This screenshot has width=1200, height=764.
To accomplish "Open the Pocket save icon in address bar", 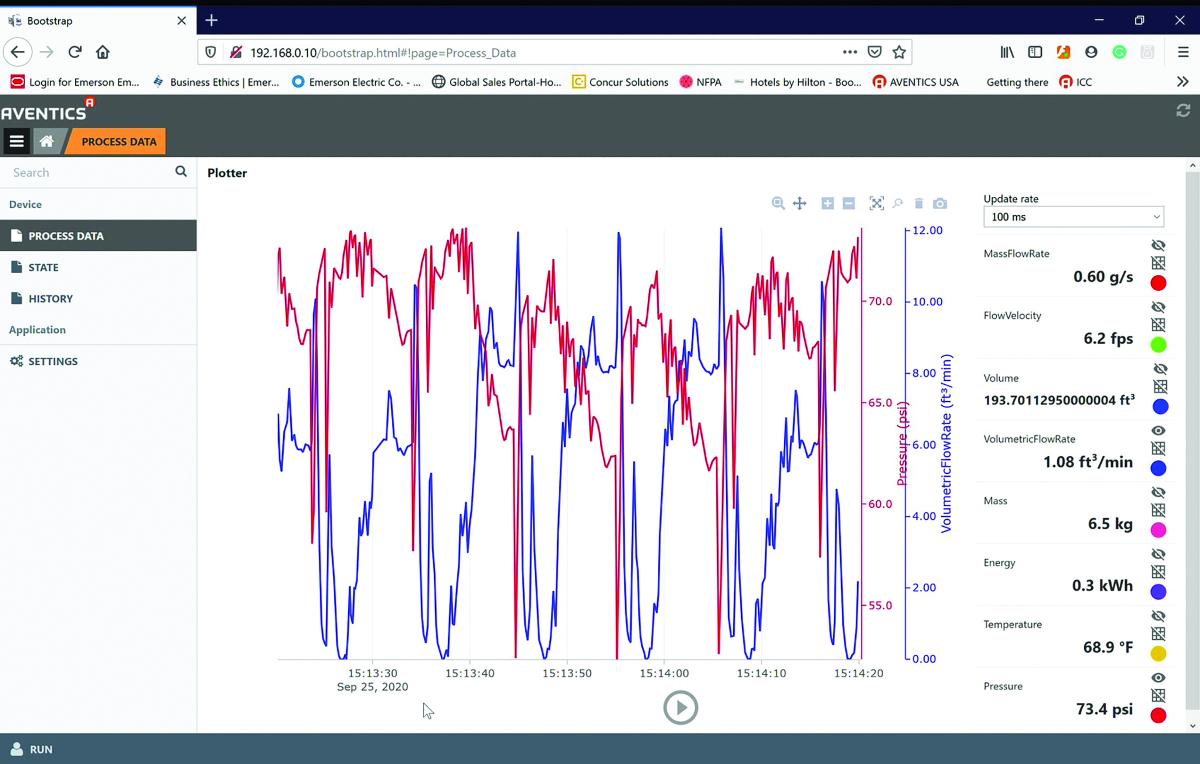I will pyautogui.click(x=875, y=52).
